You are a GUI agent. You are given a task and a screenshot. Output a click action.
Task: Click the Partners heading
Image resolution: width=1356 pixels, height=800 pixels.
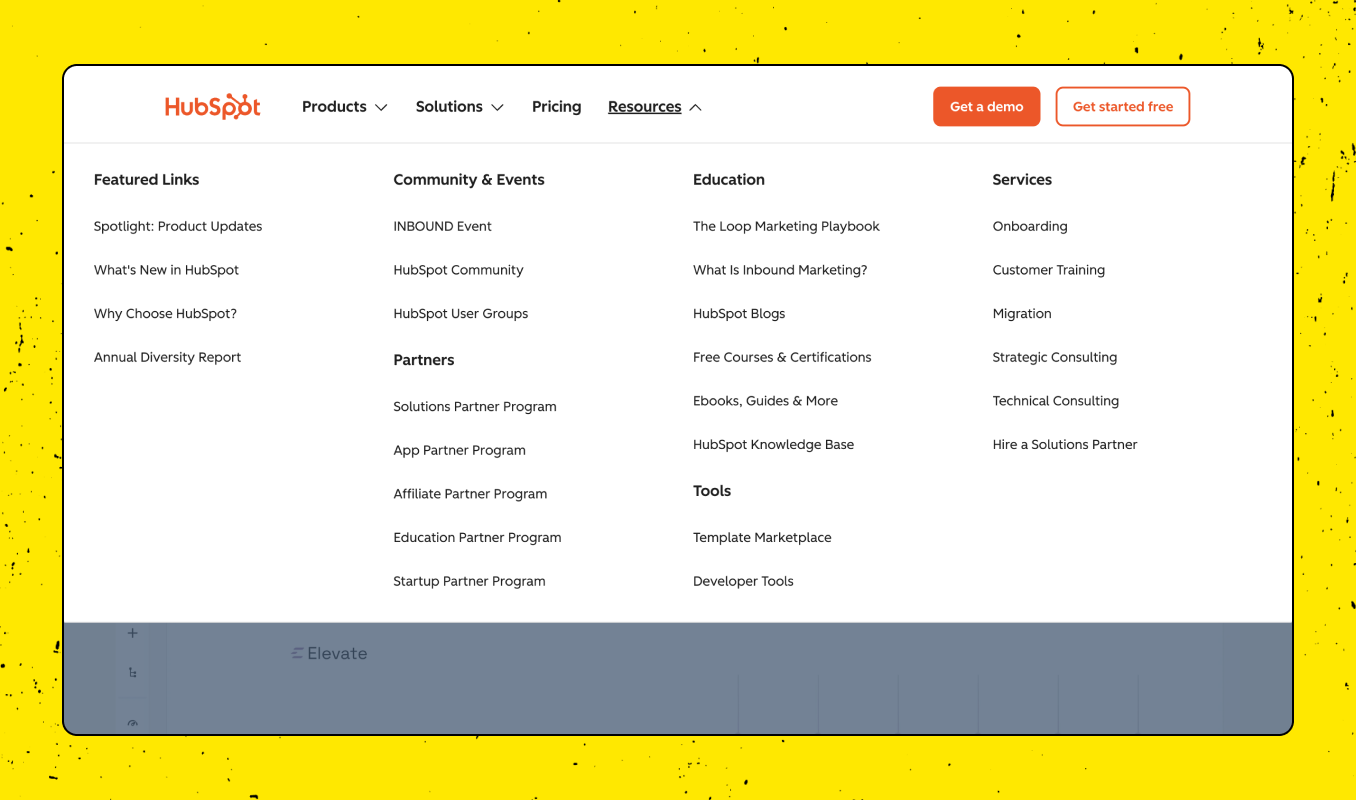[x=423, y=360]
